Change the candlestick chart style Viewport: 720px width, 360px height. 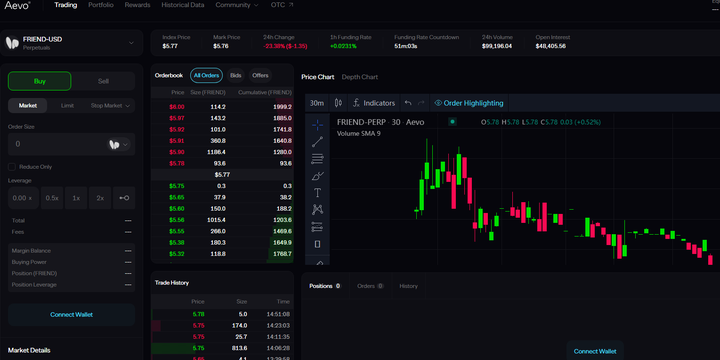[338, 103]
